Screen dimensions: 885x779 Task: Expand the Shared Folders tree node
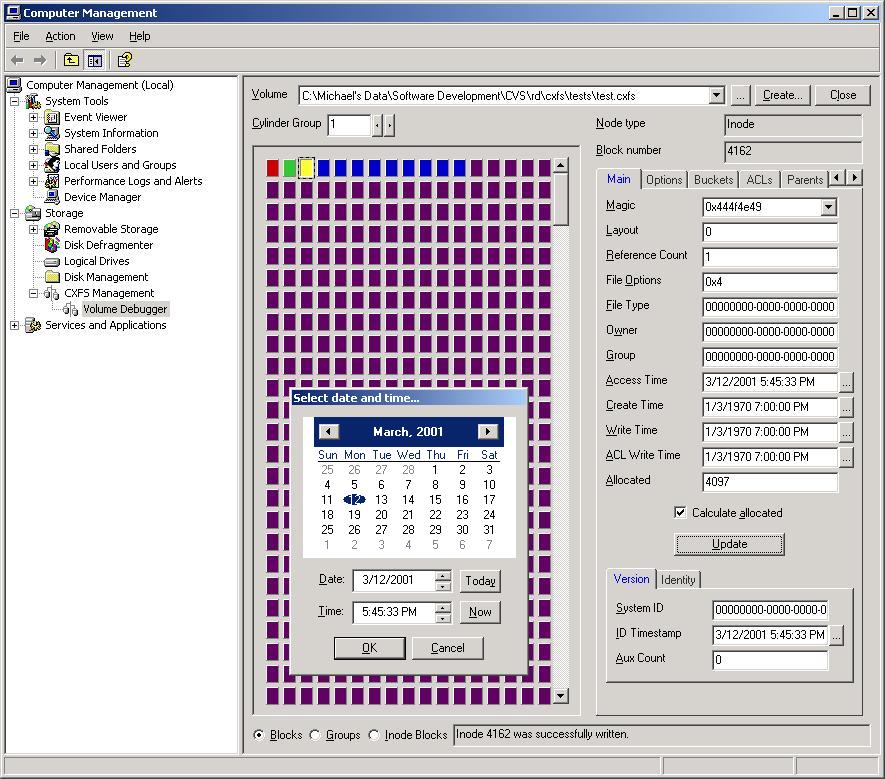[x=33, y=150]
